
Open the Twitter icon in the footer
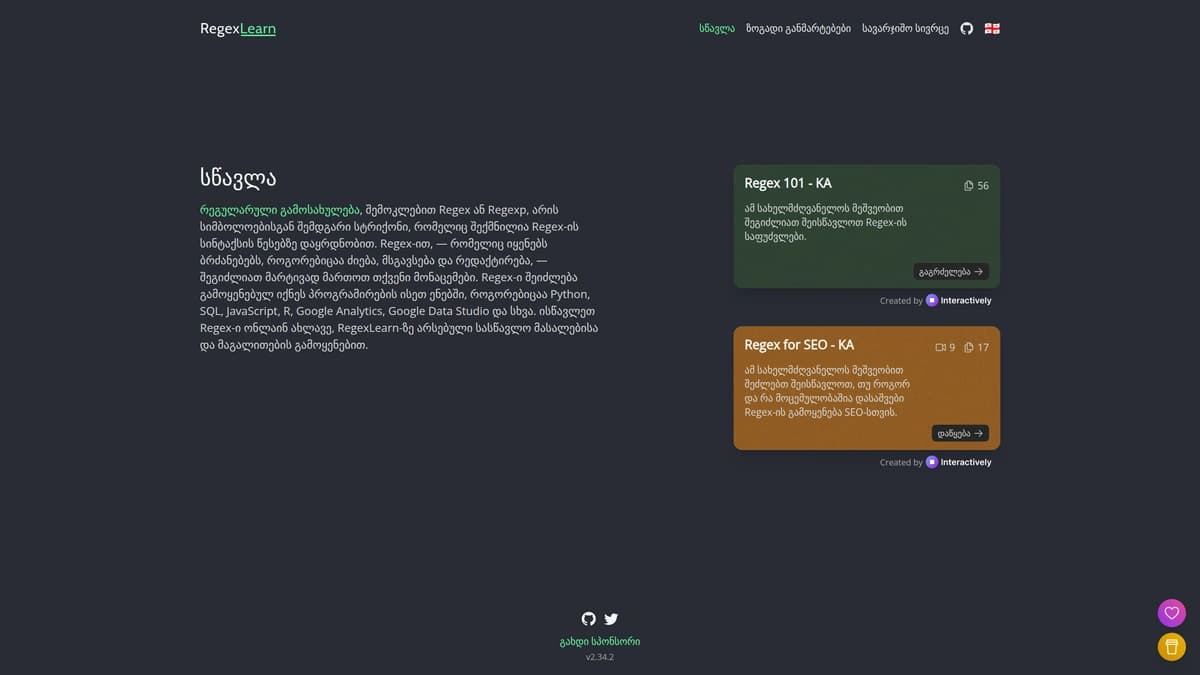611,619
